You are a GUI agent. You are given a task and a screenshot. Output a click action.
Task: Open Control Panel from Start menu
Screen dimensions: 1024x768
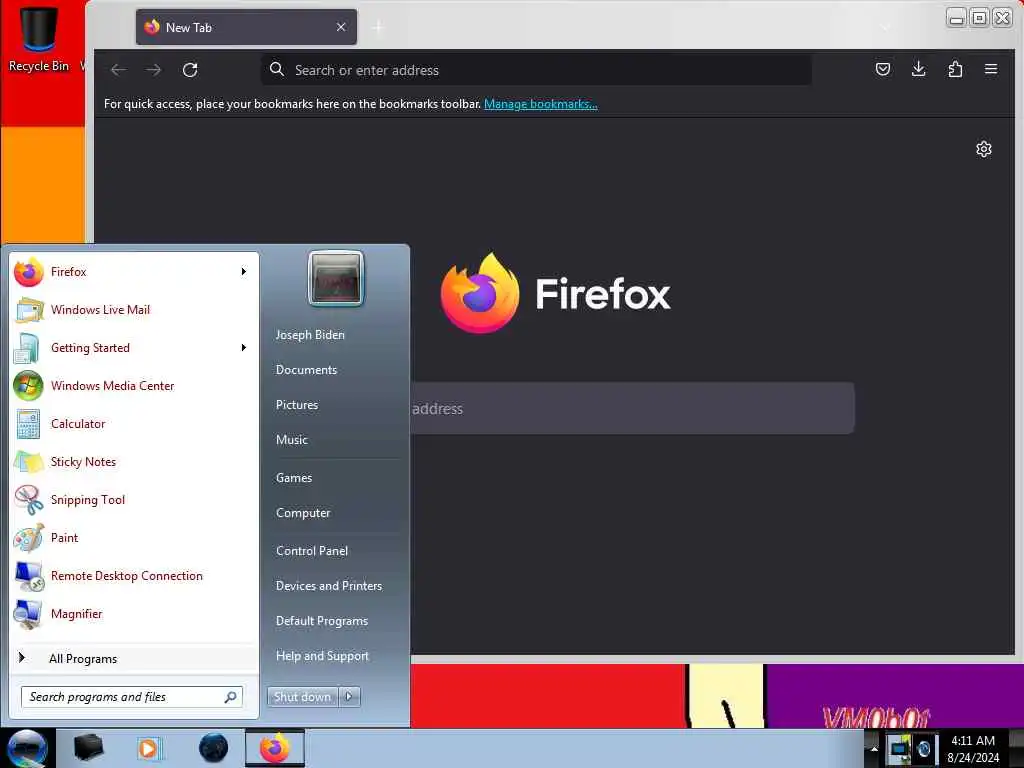pos(312,551)
